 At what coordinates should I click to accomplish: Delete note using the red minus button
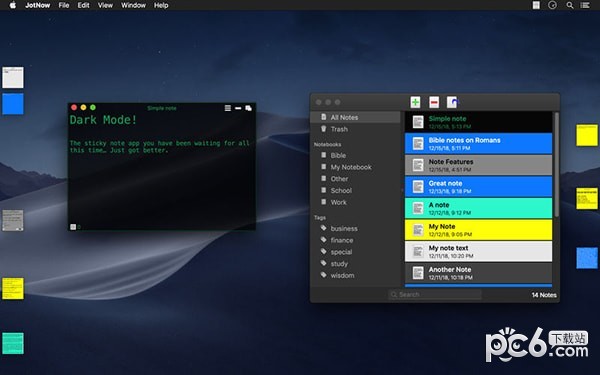click(434, 102)
